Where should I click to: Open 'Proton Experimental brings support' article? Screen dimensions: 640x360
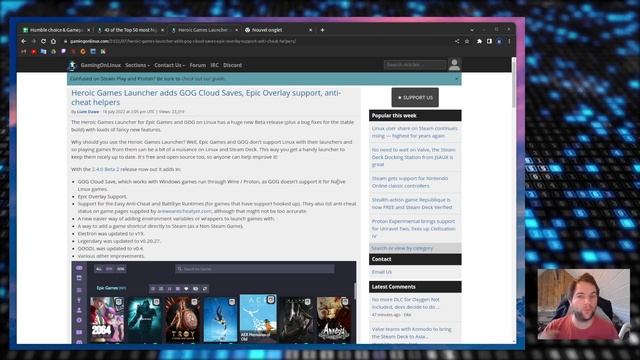tap(413, 229)
